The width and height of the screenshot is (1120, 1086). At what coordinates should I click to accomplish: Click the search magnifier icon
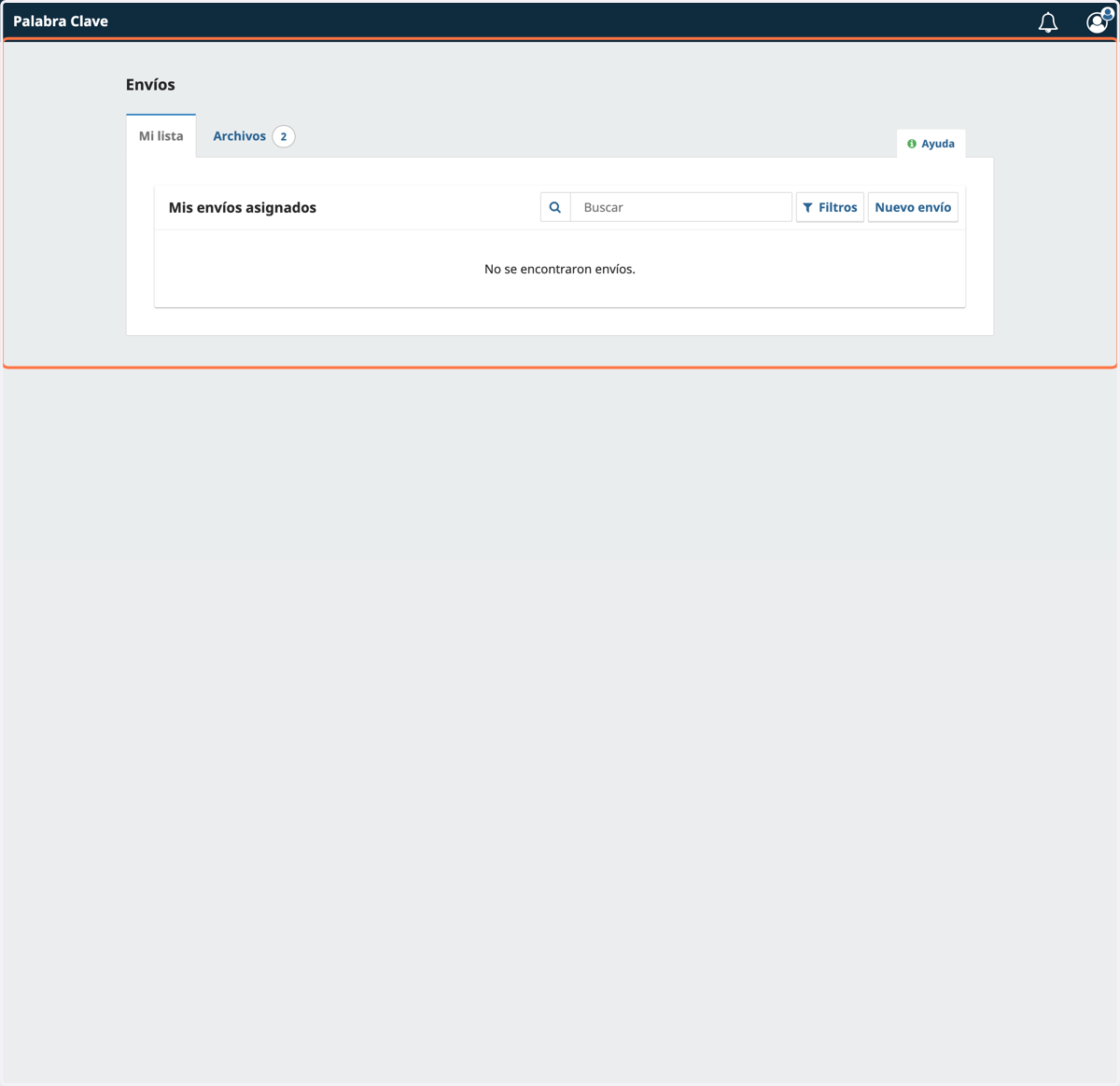click(555, 207)
